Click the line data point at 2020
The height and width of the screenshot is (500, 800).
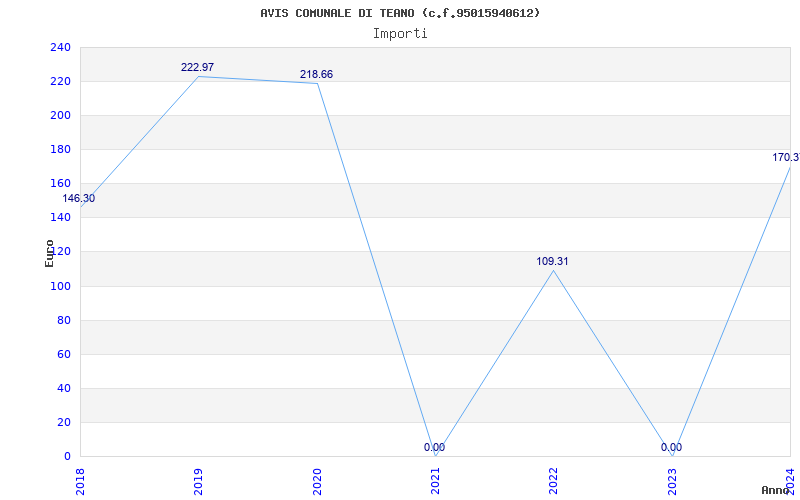tap(317, 84)
